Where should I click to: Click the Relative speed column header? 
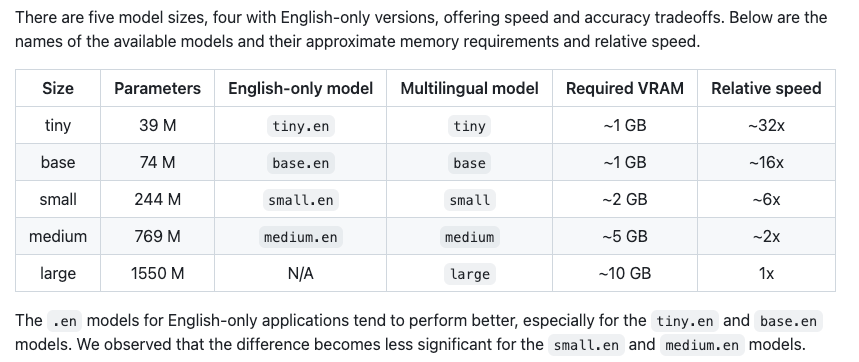(766, 88)
